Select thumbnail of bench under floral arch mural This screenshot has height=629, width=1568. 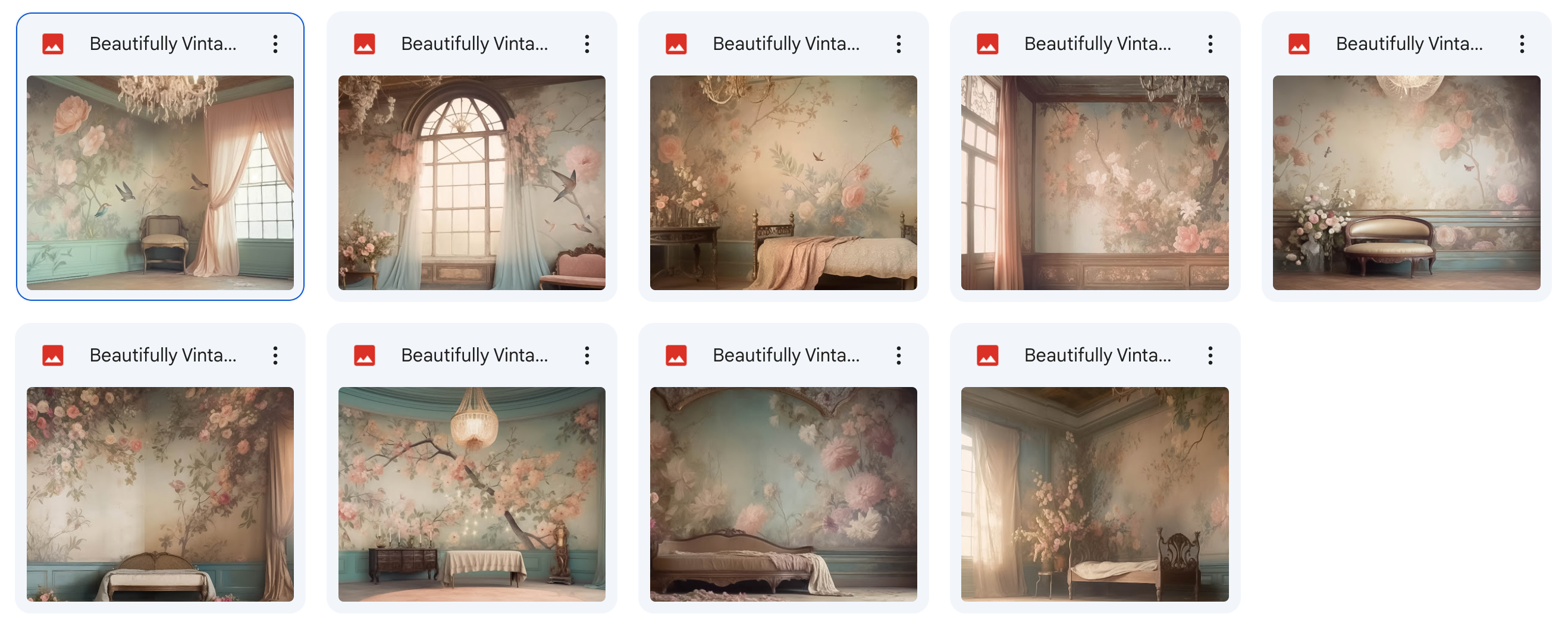click(160, 494)
